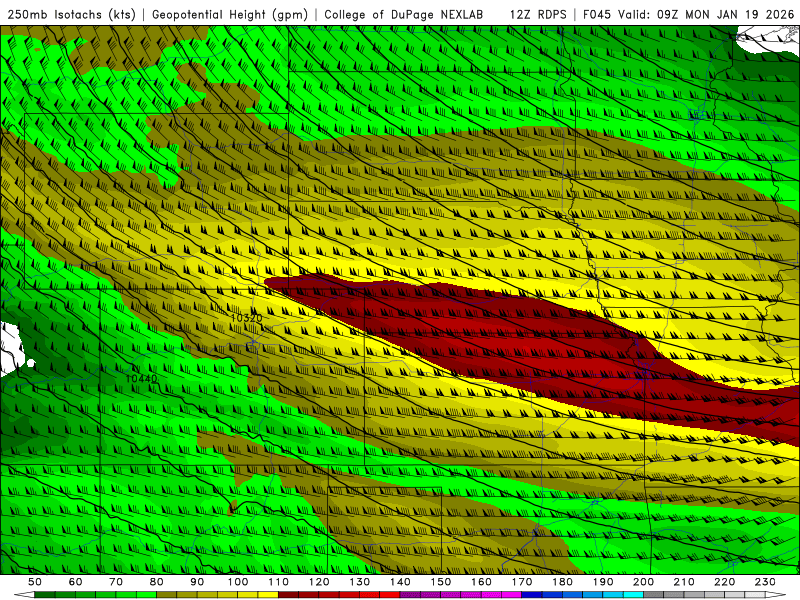Viewport: 800px width, 600px height.
Task: Click the dark blue swatch starting at 170 kts
Action: 532,595
